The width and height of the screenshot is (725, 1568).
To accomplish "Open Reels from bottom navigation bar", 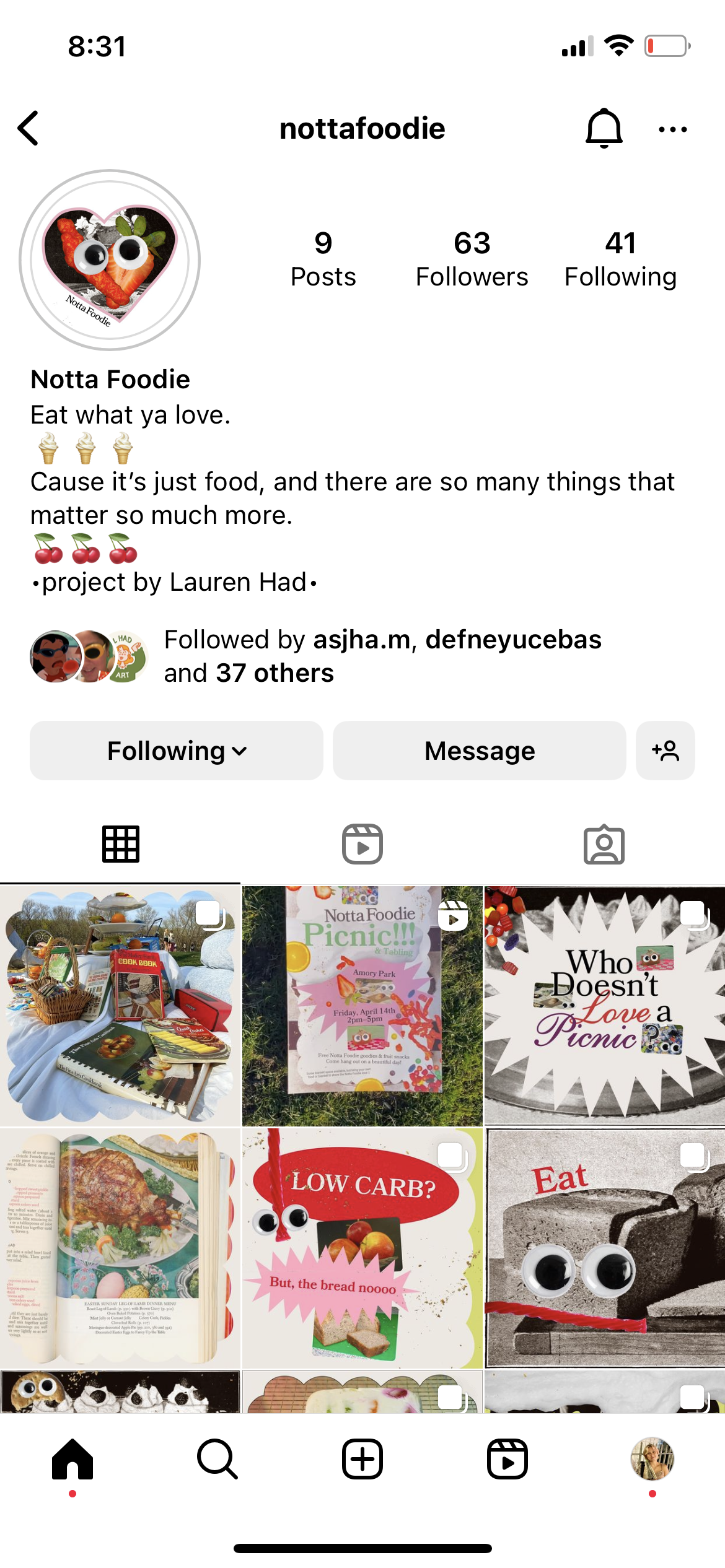I will 507,1459.
